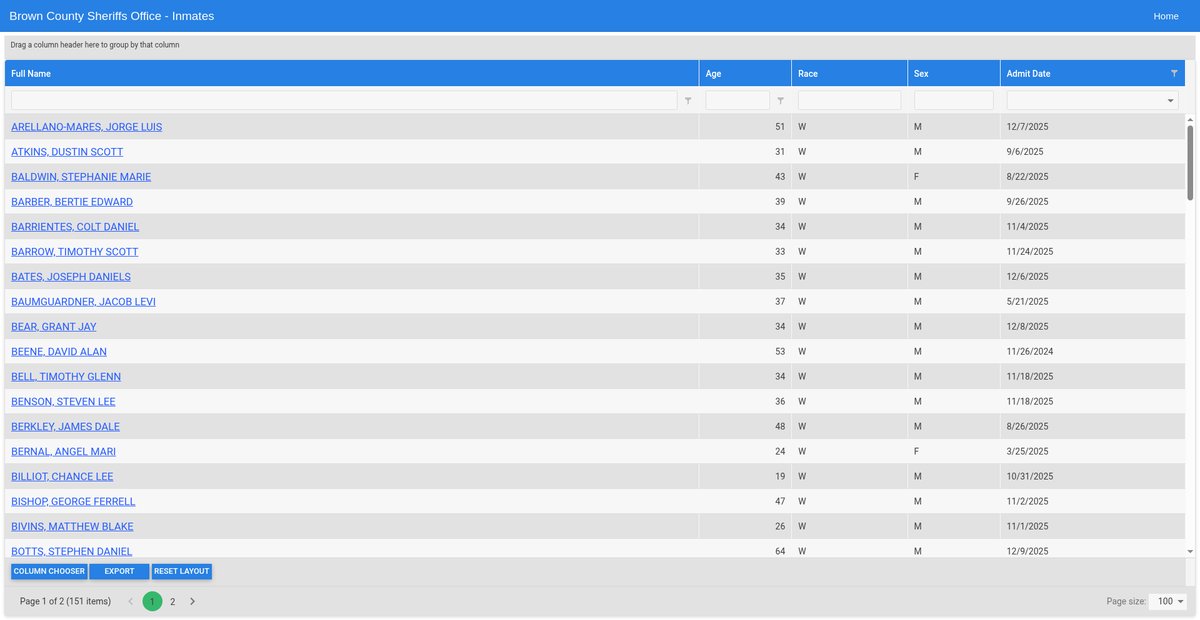This screenshot has height=620, width=1200.
Task: Sort by the Sex column header
Action: 921,74
